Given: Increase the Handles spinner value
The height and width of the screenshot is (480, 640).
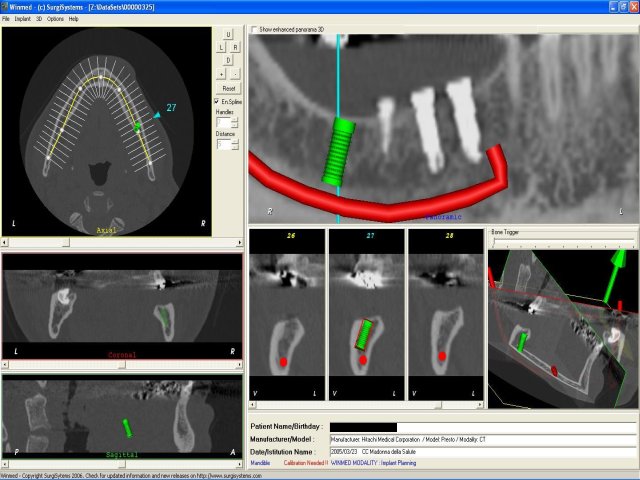Looking at the screenshot, I should 235,120.
